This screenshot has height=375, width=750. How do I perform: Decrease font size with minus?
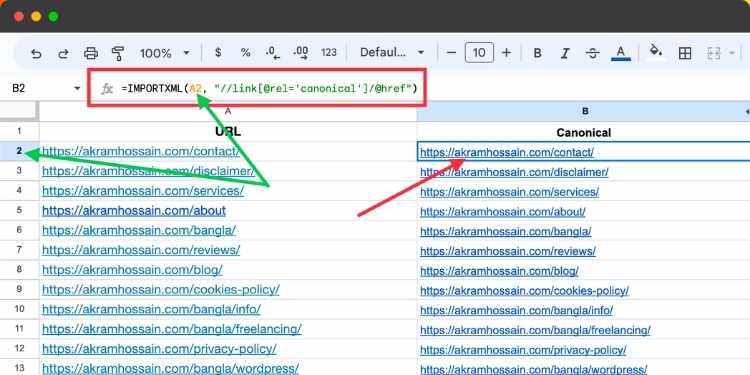coord(451,53)
